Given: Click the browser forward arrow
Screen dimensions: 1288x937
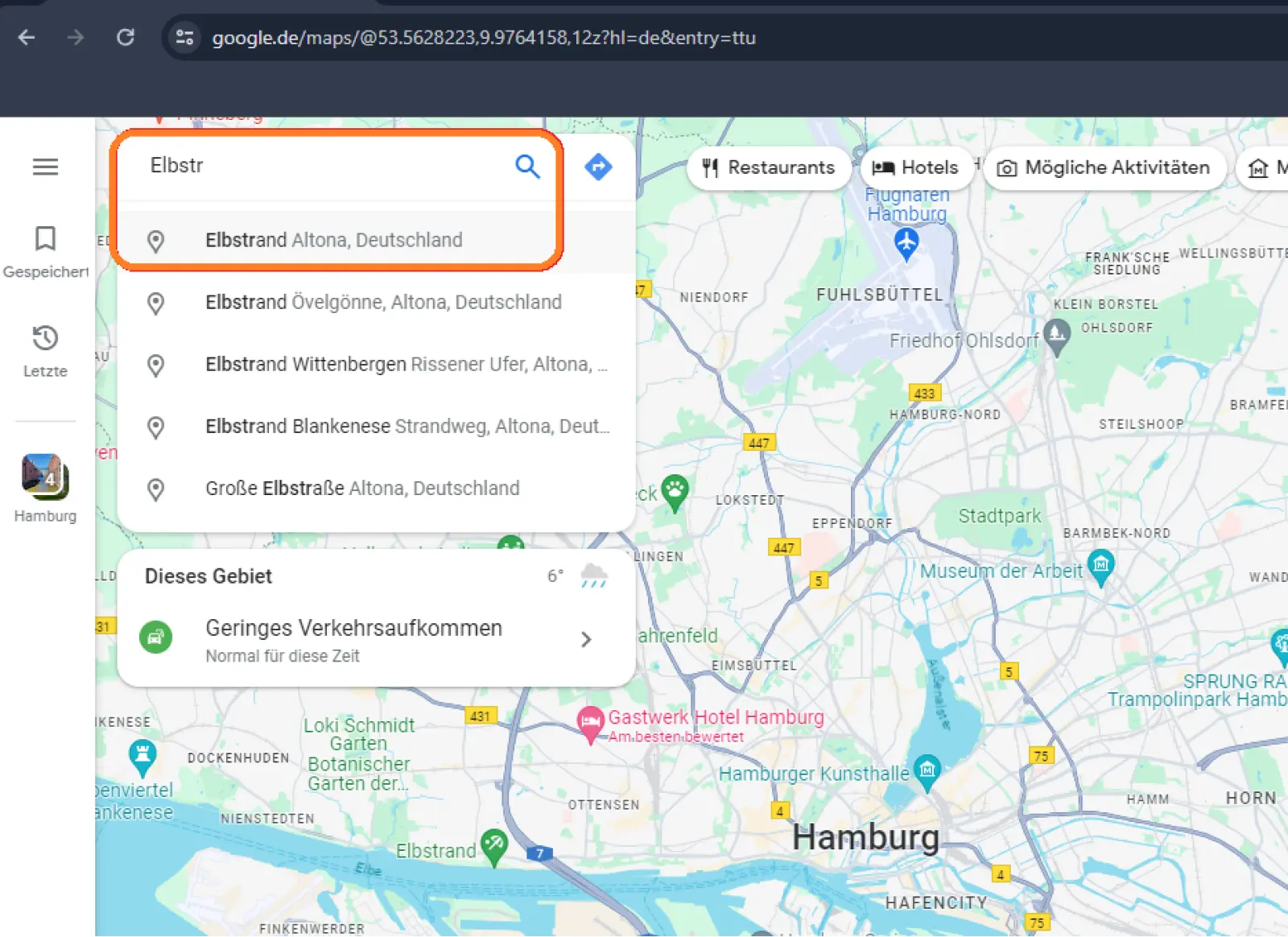Looking at the screenshot, I should point(76,37).
